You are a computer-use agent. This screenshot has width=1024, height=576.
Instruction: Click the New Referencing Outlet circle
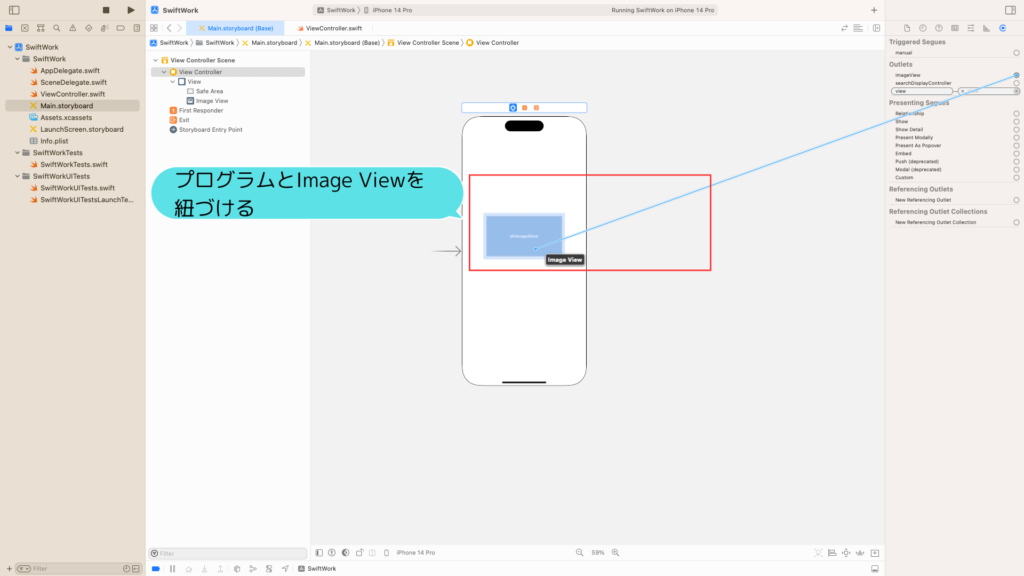click(1016, 200)
